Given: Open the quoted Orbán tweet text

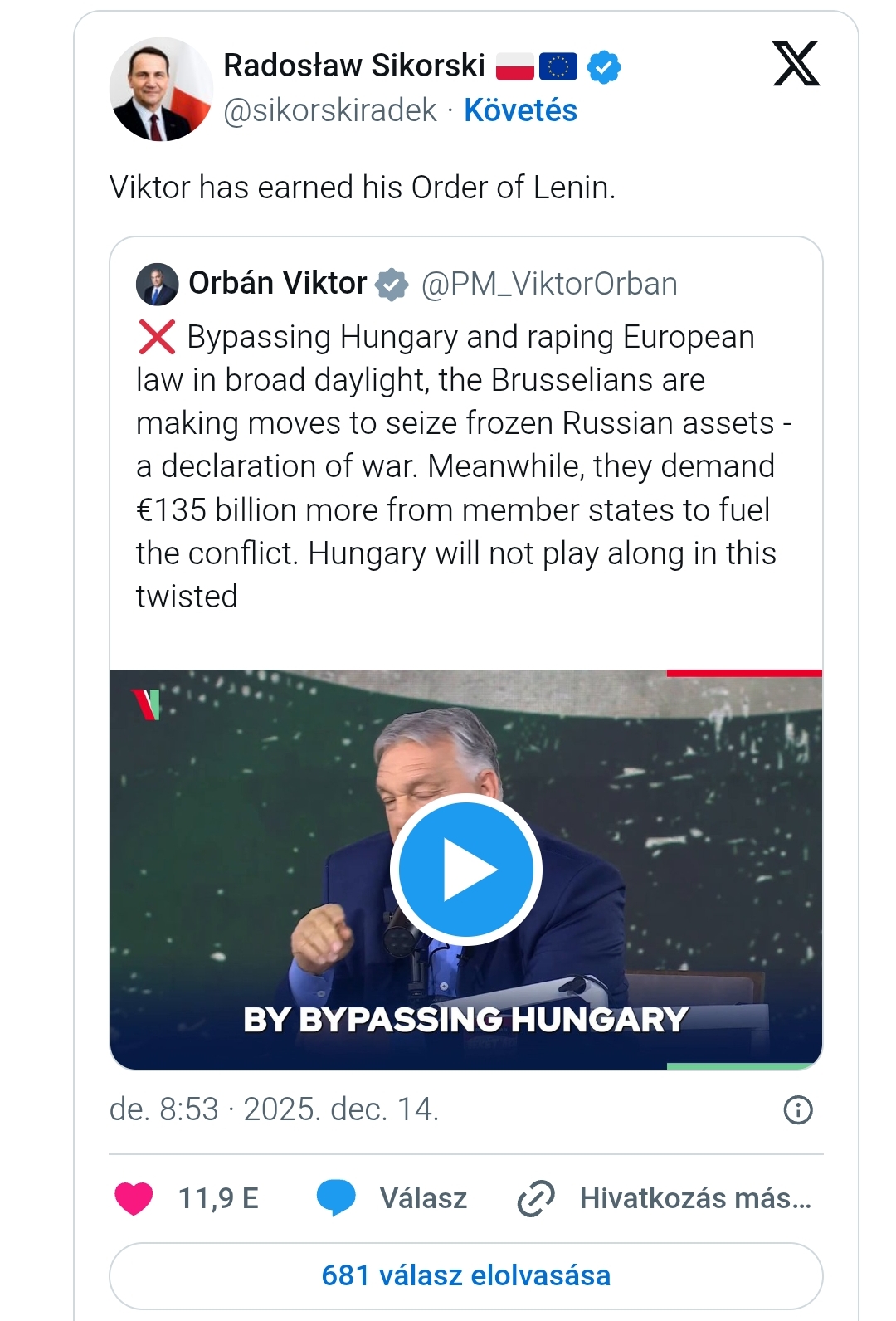Looking at the screenshot, I should [x=456, y=466].
